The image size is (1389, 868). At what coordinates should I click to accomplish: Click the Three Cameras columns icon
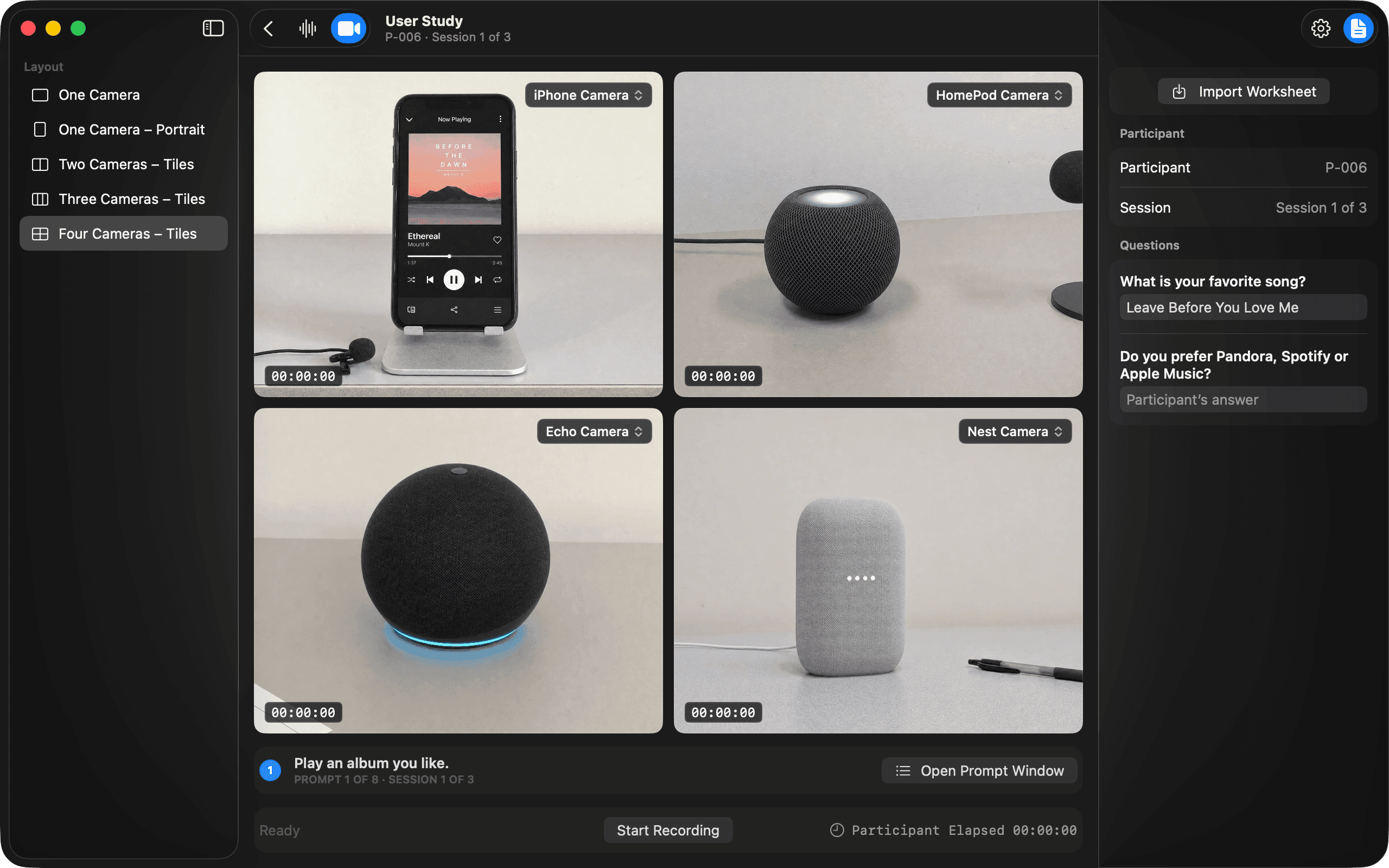[x=40, y=199]
